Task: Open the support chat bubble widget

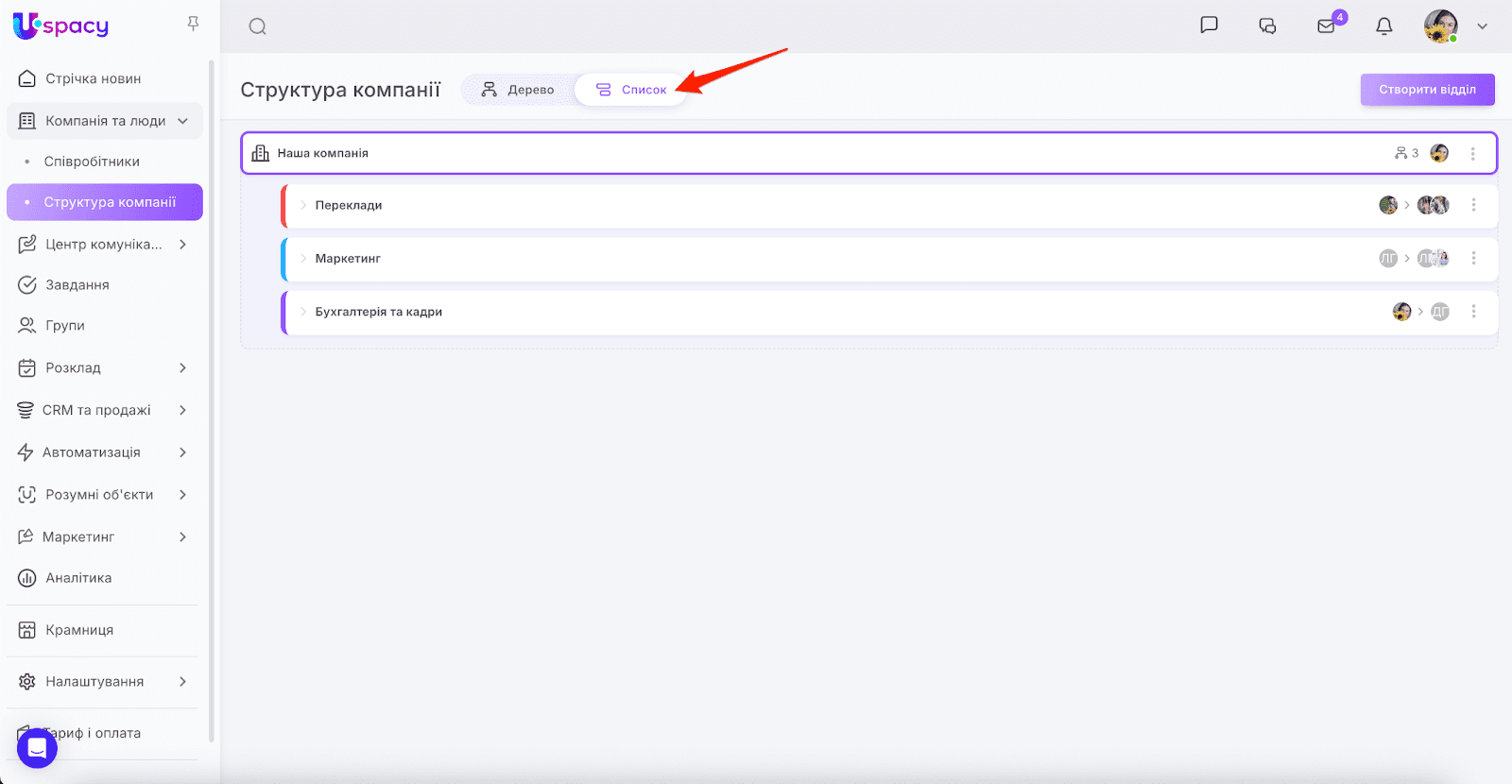Action: click(x=37, y=748)
